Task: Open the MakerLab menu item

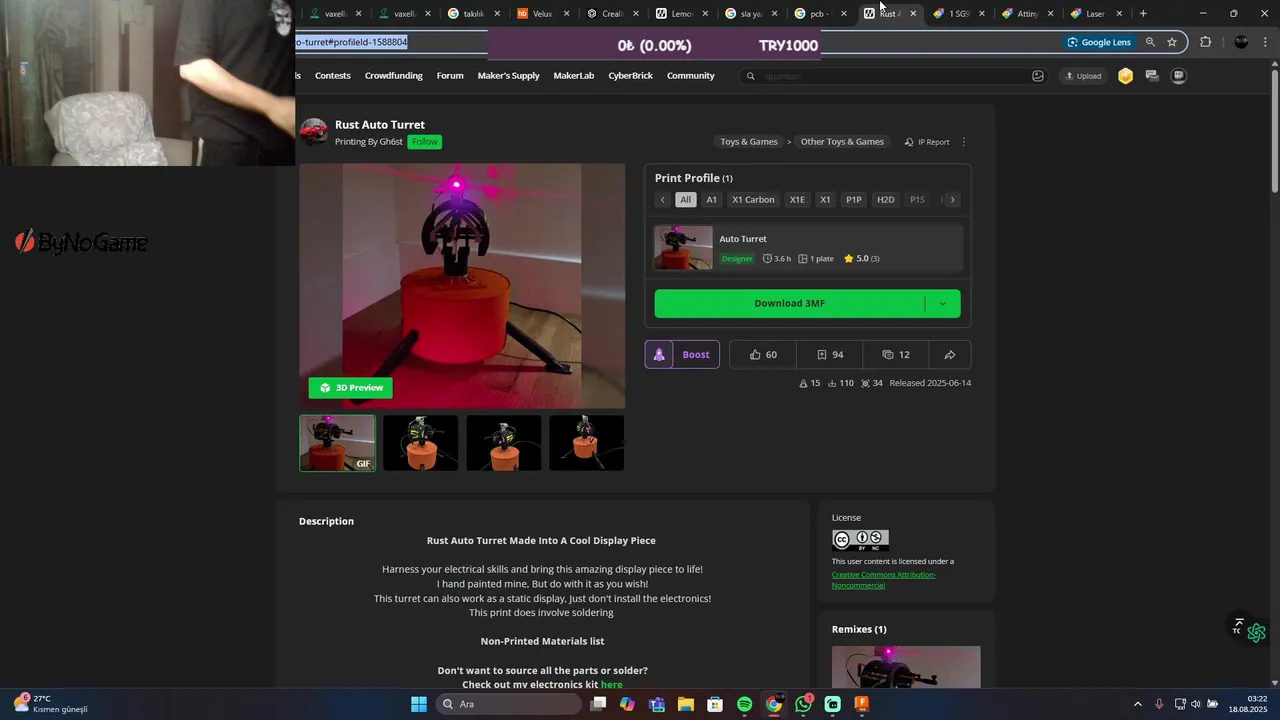Action: click(x=574, y=76)
